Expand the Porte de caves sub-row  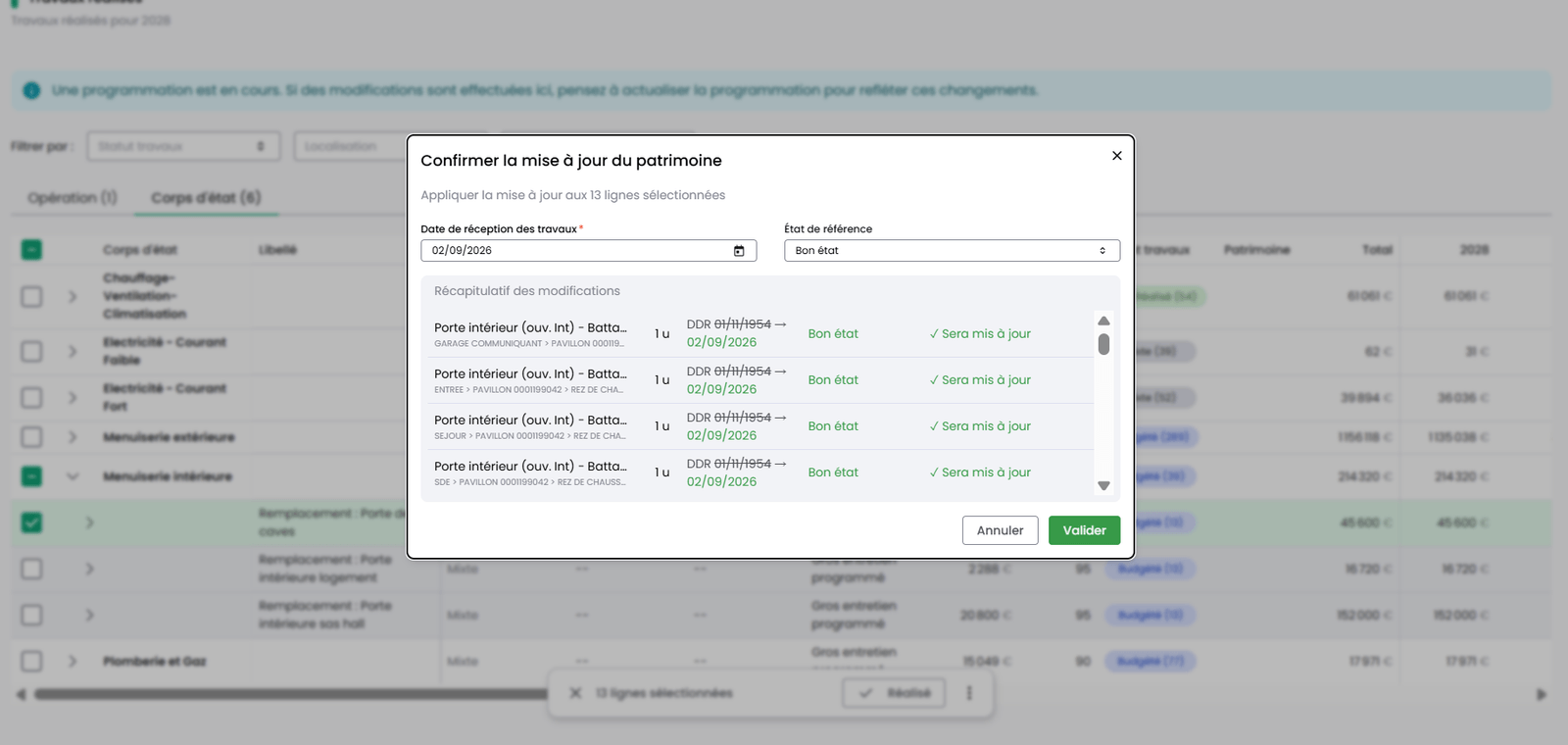pyautogui.click(x=89, y=522)
